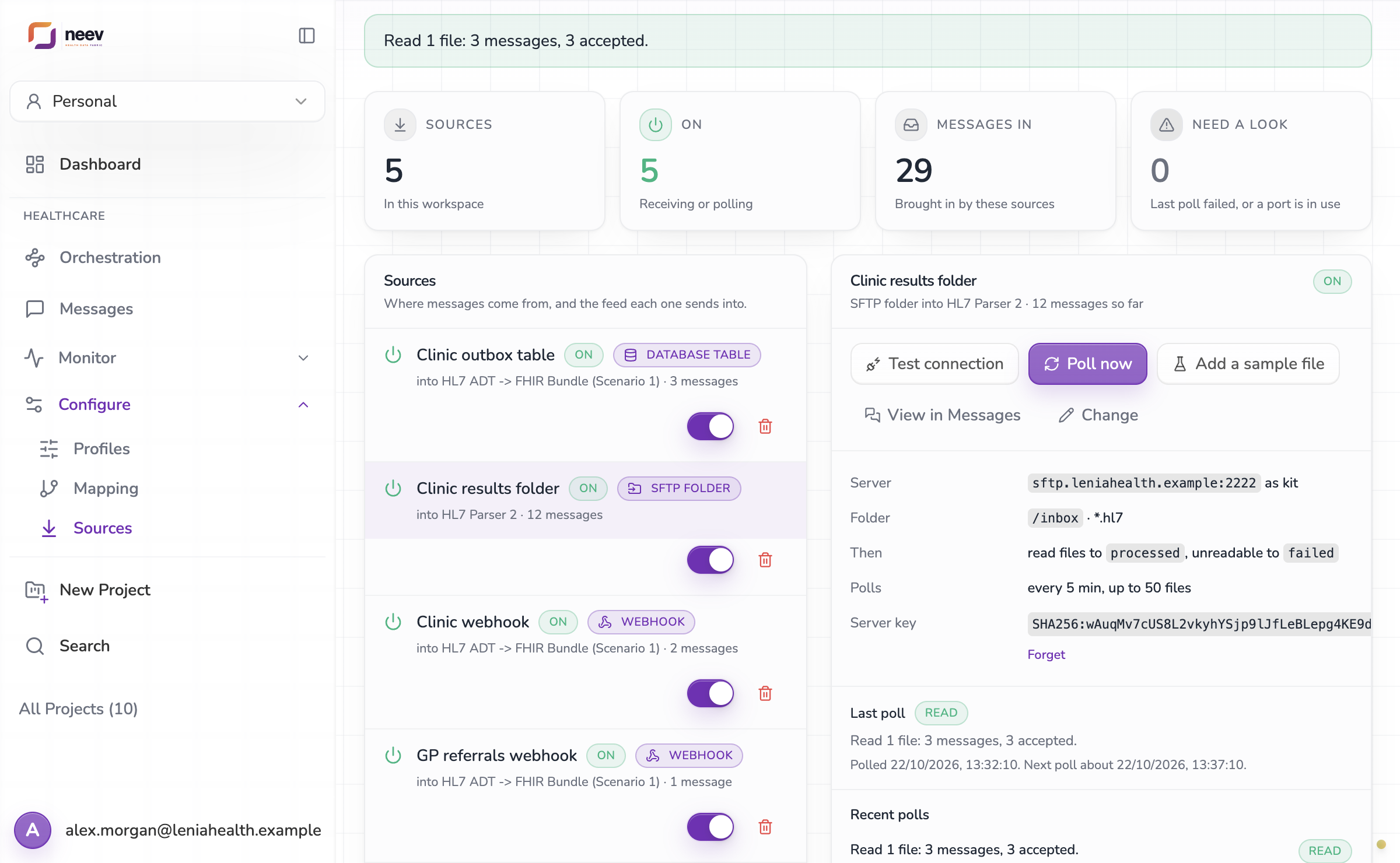Turn off the Clinic outbox table toggle
This screenshot has height=863, width=1400.
click(x=710, y=426)
